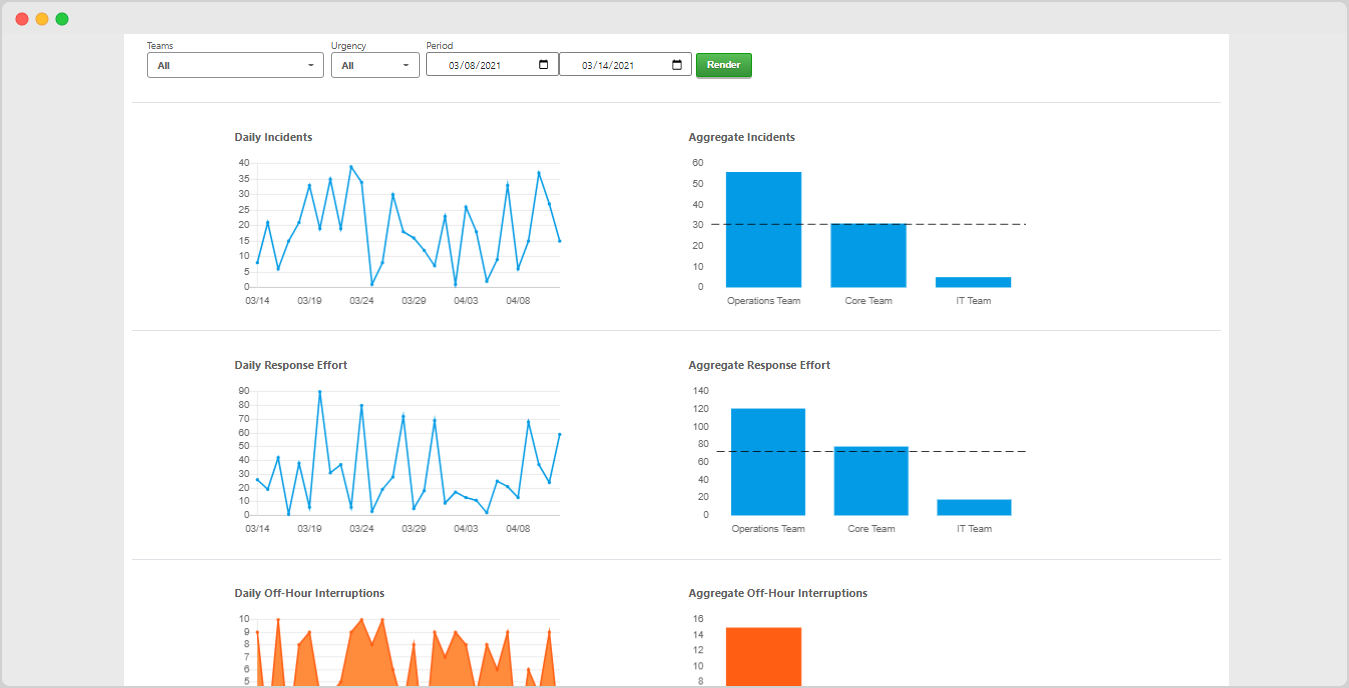Click the end date field 03/14/2021
The image size is (1349, 688).
pos(625,65)
